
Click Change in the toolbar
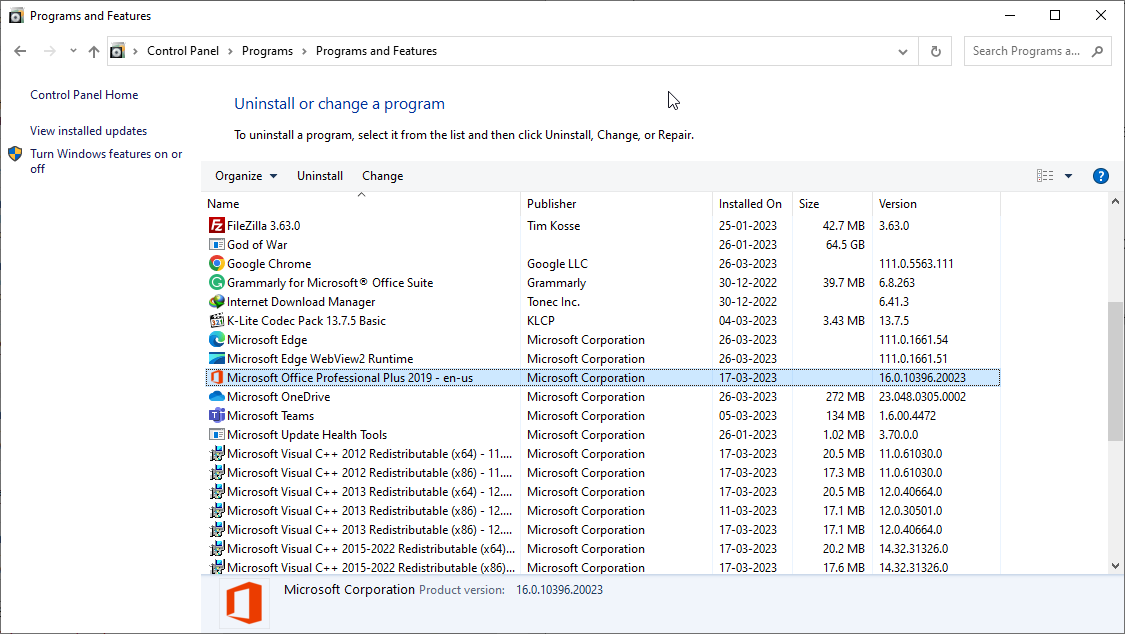point(382,176)
